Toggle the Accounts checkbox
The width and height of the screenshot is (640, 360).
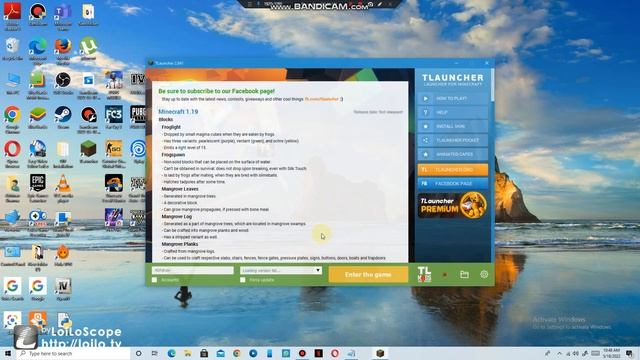154,280
